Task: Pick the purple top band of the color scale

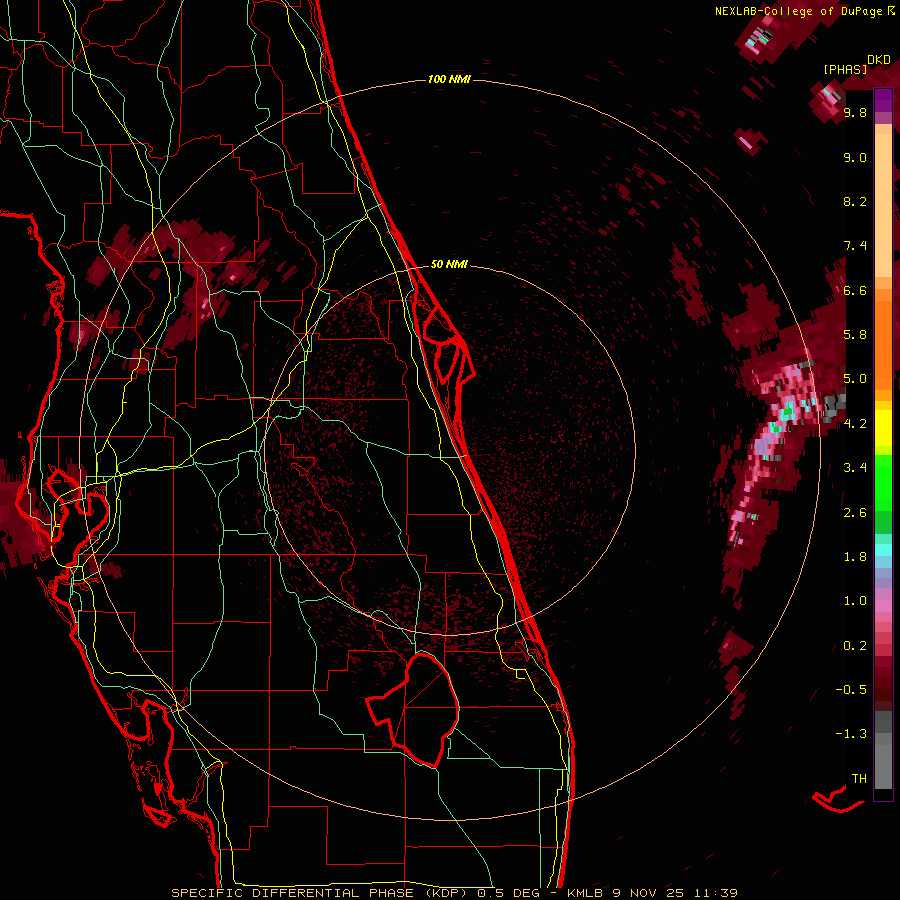Action: coord(883,100)
